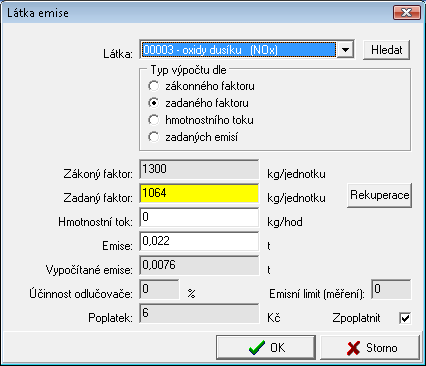Open the Látka dropdown arrow
The height and width of the screenshot is (366, 426).
(x=345, y=50)
